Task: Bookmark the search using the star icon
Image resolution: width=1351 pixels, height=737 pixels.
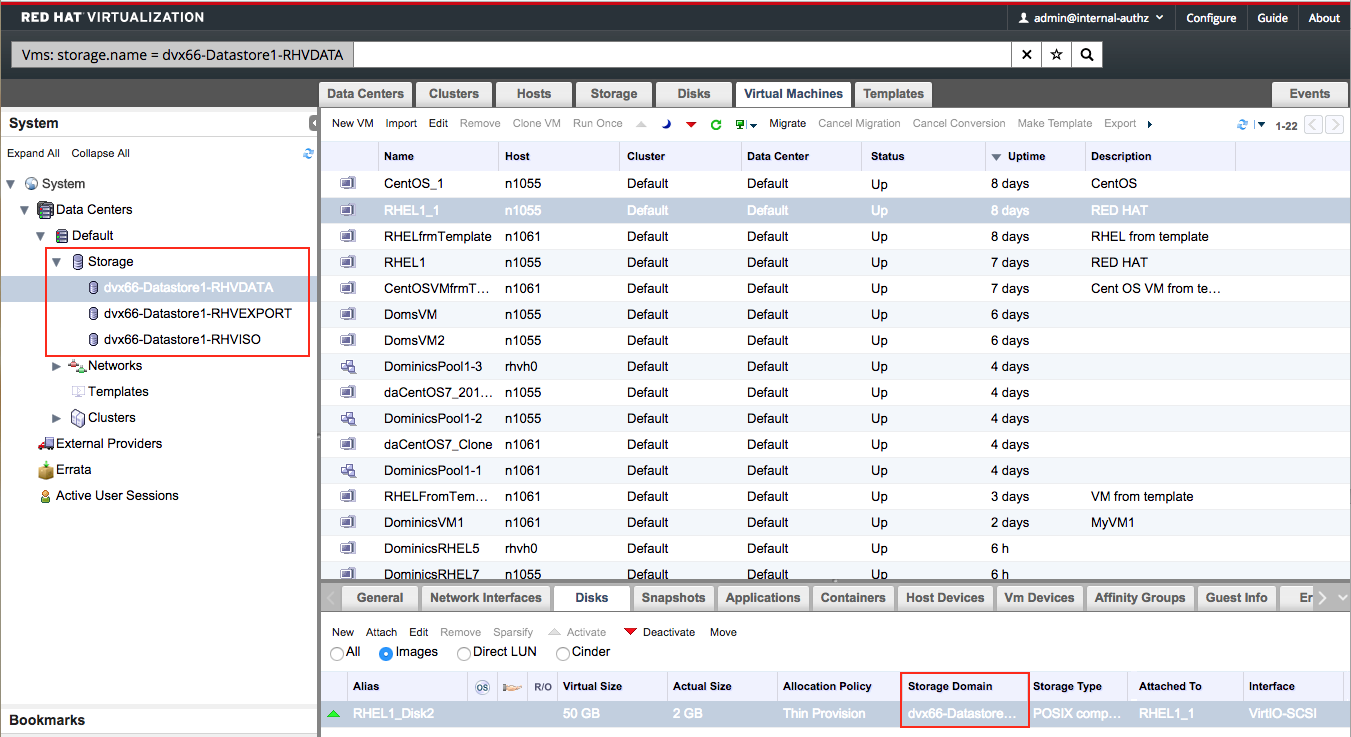Action: pyautogui.click(x=1056, y=55)
